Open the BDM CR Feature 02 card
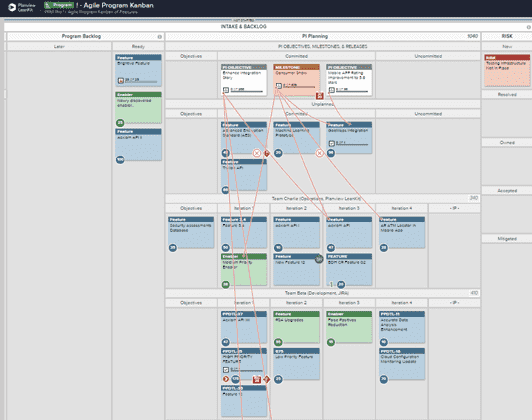The width and height of the screenshot is (532, 420). pos(349,269)
